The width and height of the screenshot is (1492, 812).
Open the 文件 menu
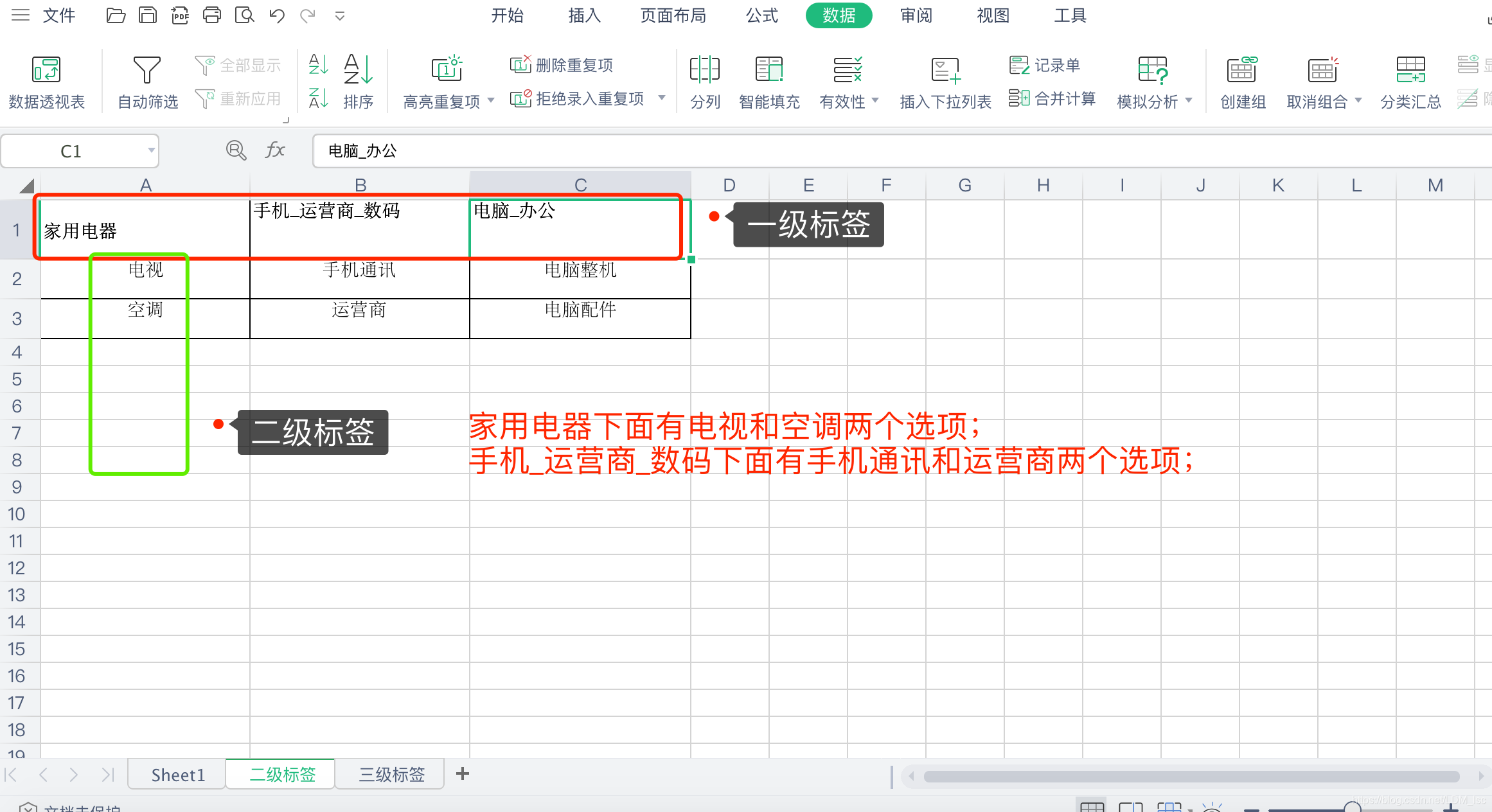coord(59,15)
